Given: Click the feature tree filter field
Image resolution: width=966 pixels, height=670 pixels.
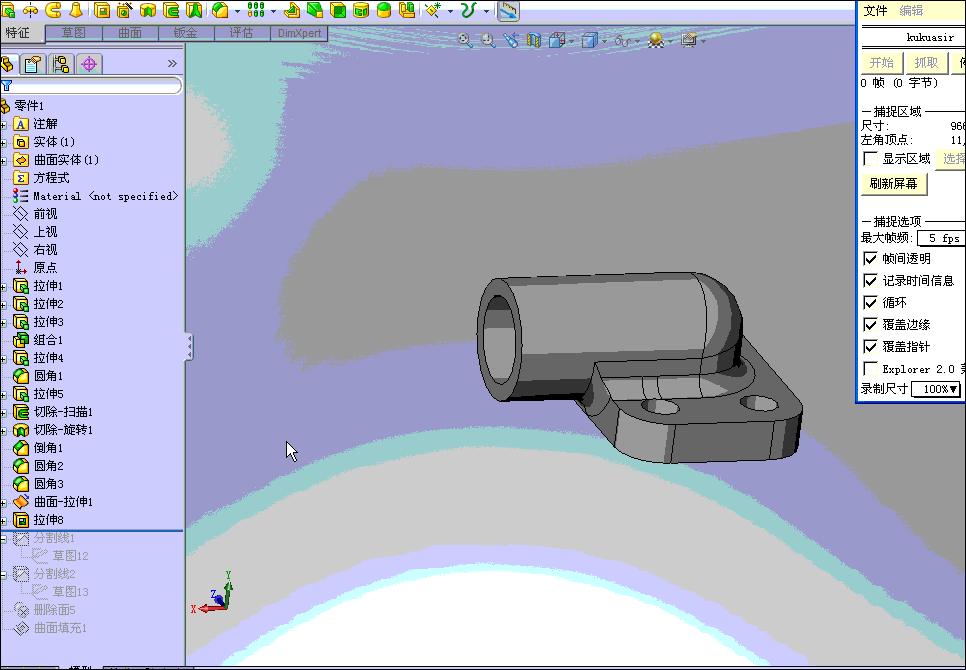Looking at the screenshot, I should coord(92,86).
